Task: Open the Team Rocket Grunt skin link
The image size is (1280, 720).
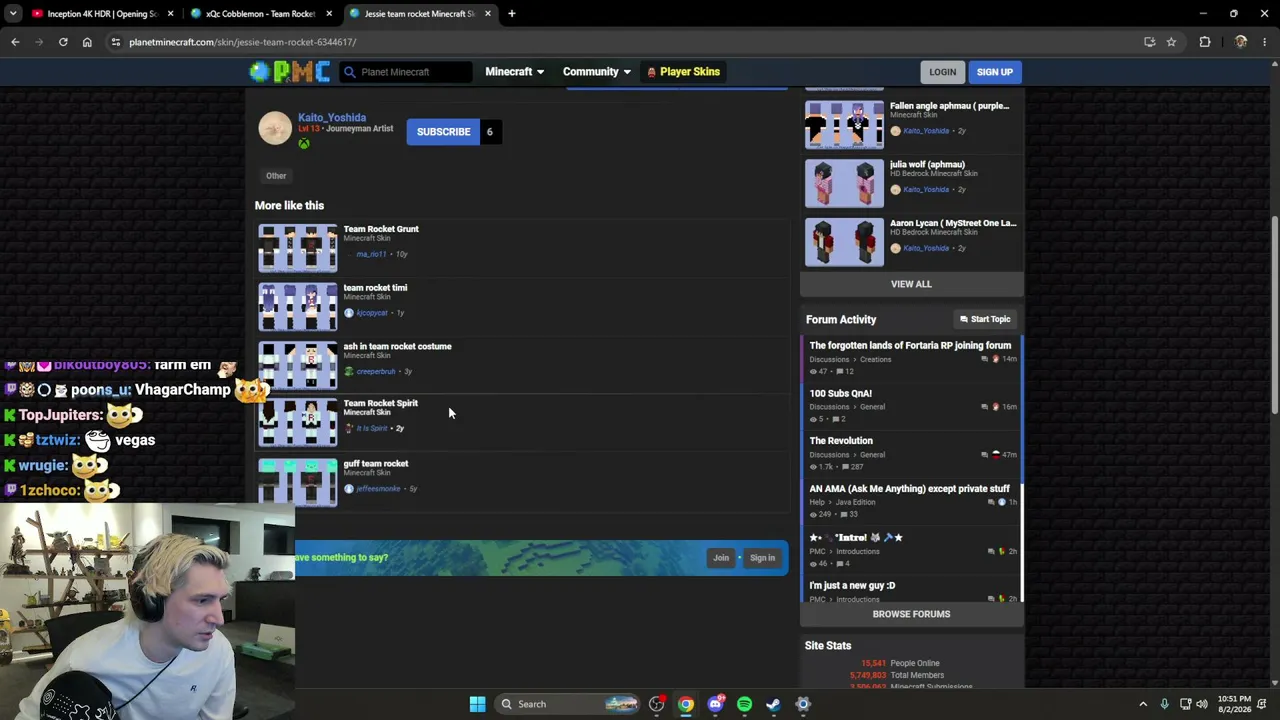Action: click(x=381, y=229)
